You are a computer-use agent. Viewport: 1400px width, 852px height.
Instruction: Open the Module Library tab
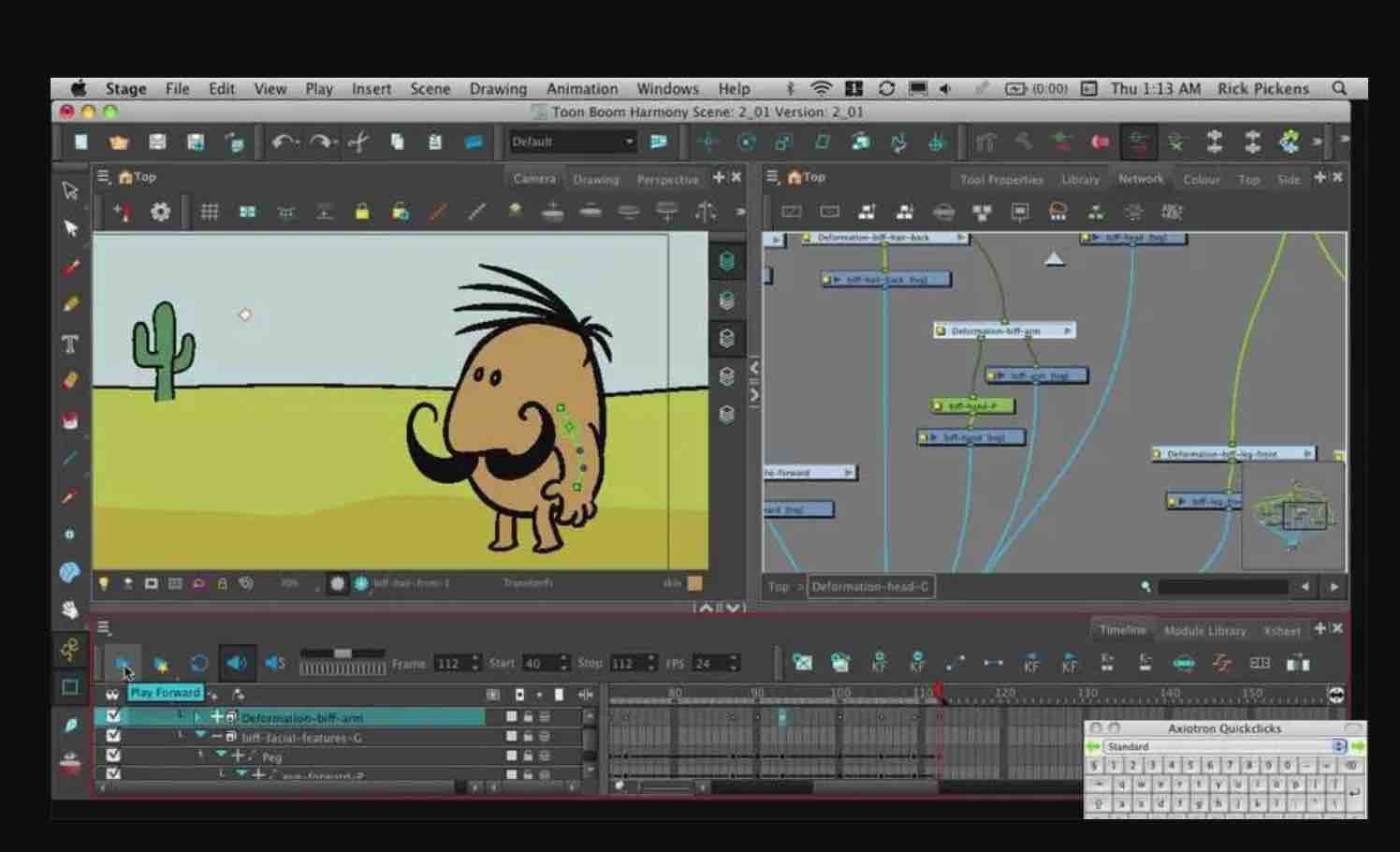click(1204, 630)
